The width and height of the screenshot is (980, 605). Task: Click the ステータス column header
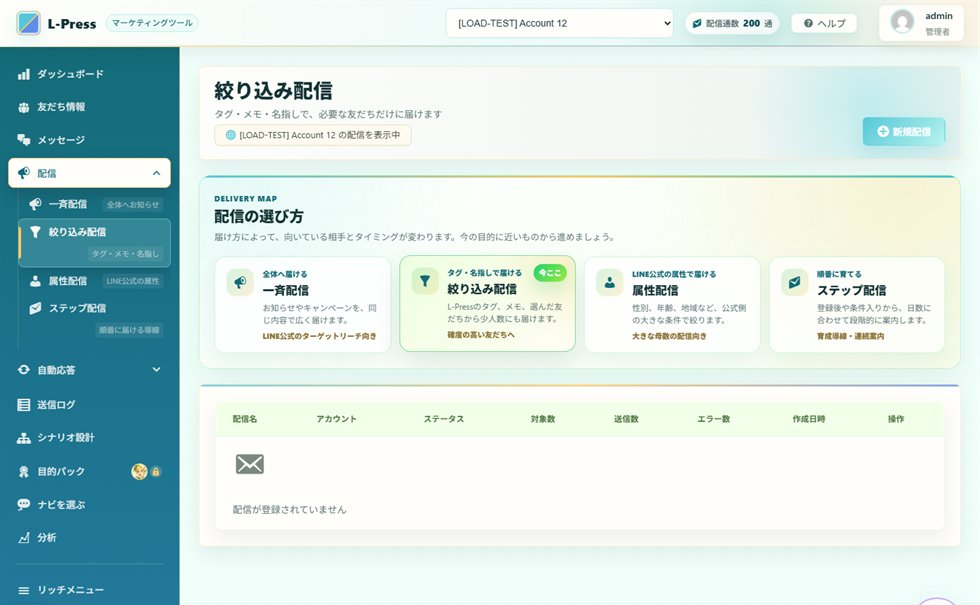coord(444,419)
